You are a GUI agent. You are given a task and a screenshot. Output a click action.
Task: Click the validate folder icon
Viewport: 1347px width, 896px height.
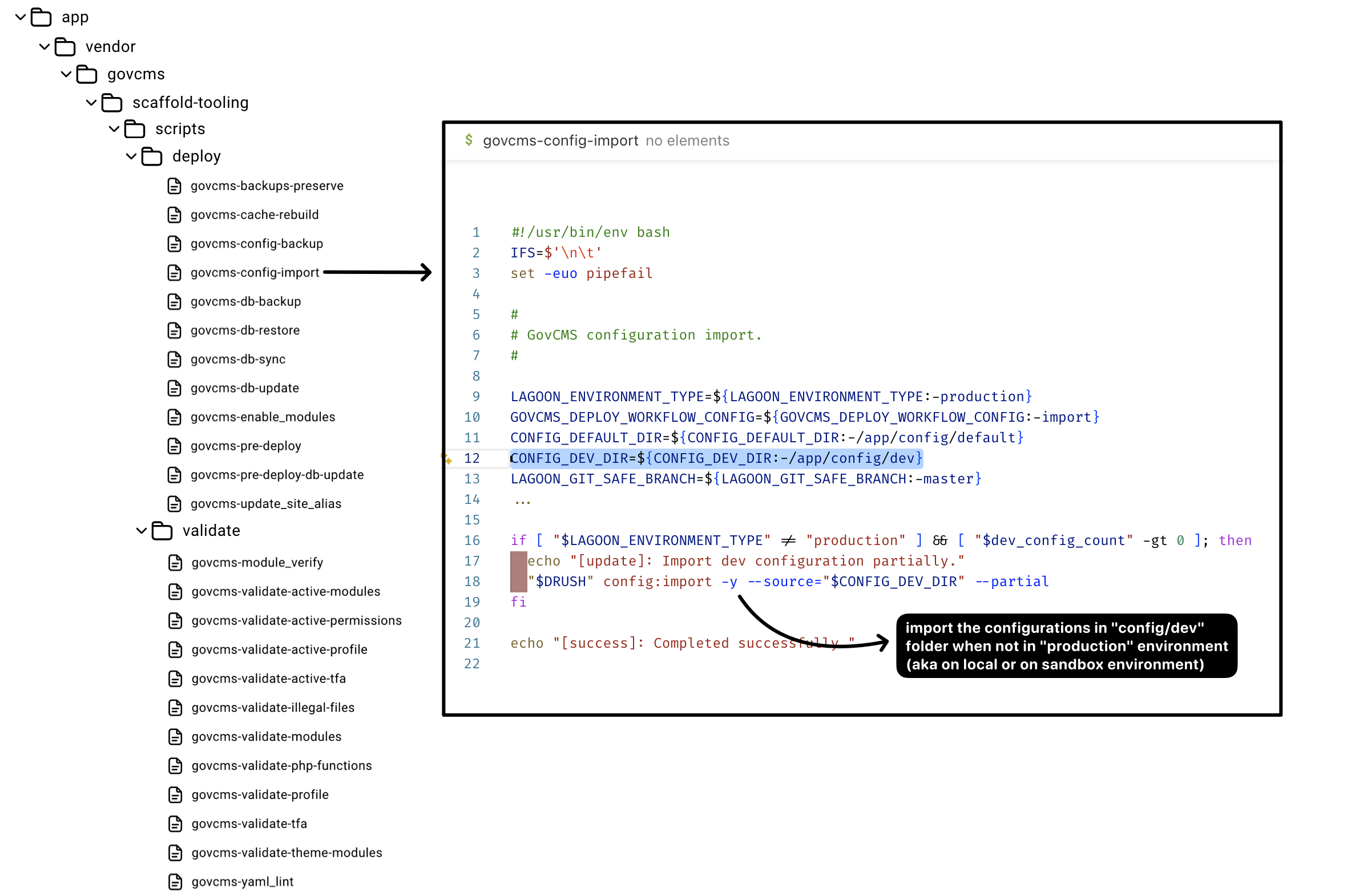(162, 531)
